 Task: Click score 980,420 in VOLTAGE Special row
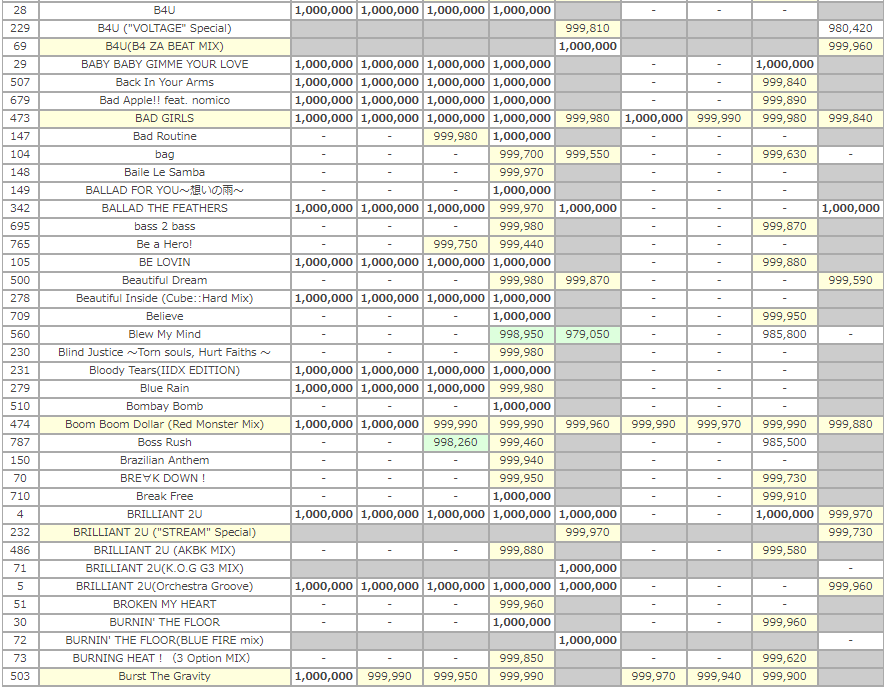(850, 28)
